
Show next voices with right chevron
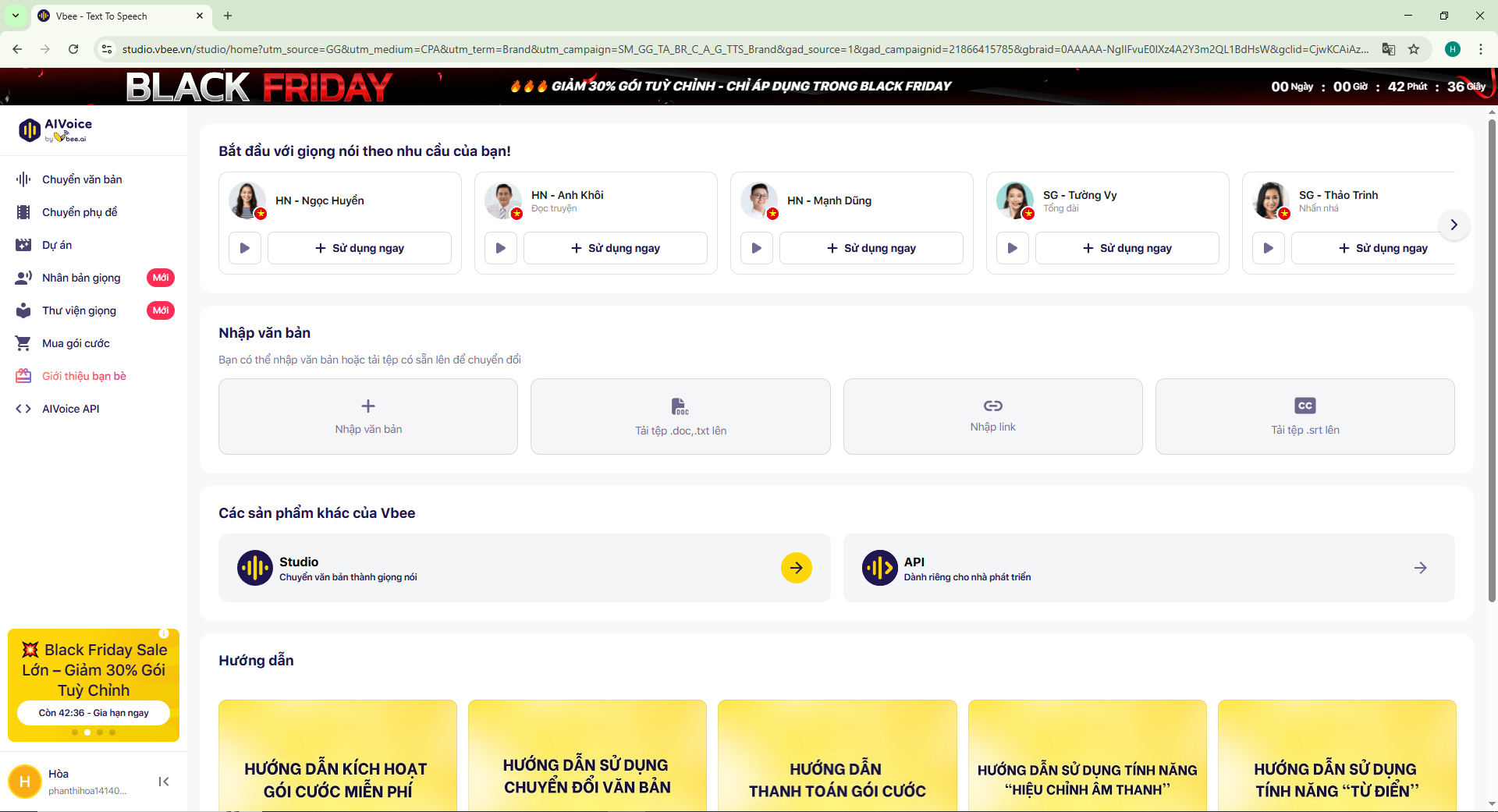[x=1454, y=225]
